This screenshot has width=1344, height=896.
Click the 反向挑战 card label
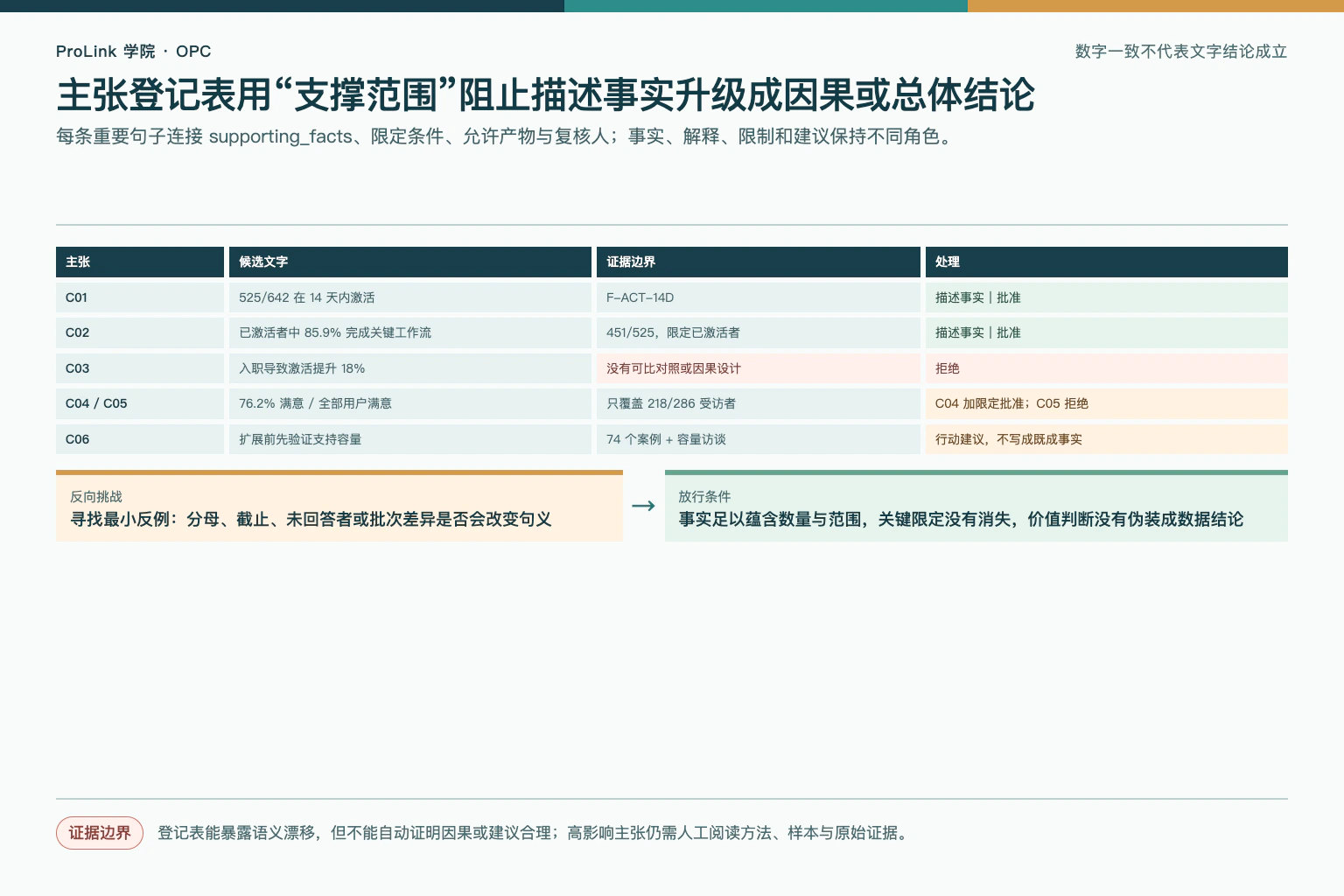pyautogui.click(x=96, y=496)
